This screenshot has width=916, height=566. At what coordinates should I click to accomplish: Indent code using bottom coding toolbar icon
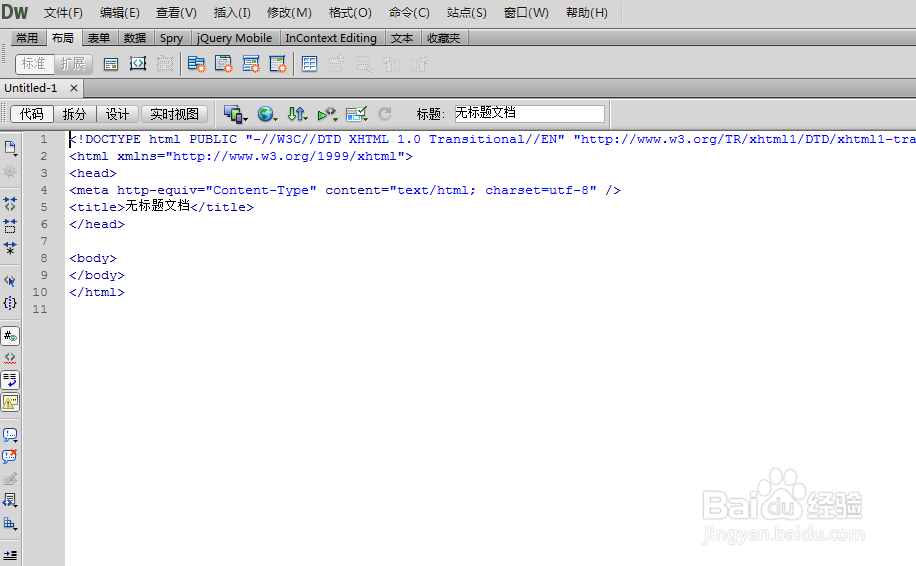10,555
